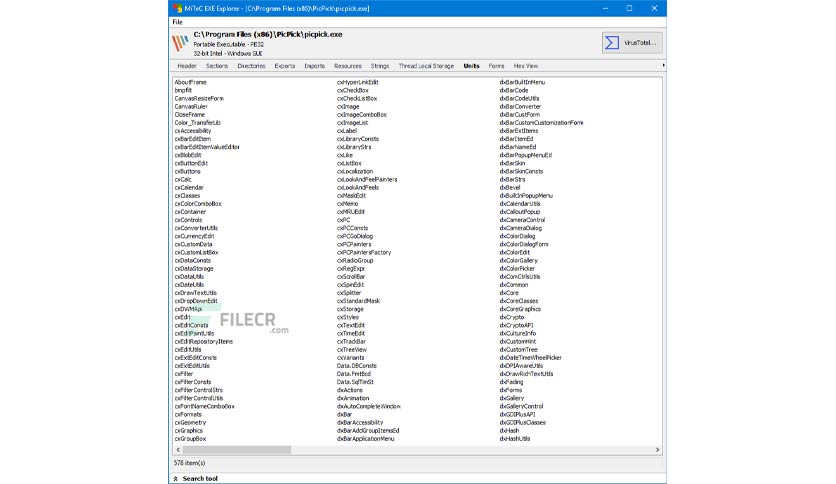
Task: Select the Units tab
Action: (471, 66)
